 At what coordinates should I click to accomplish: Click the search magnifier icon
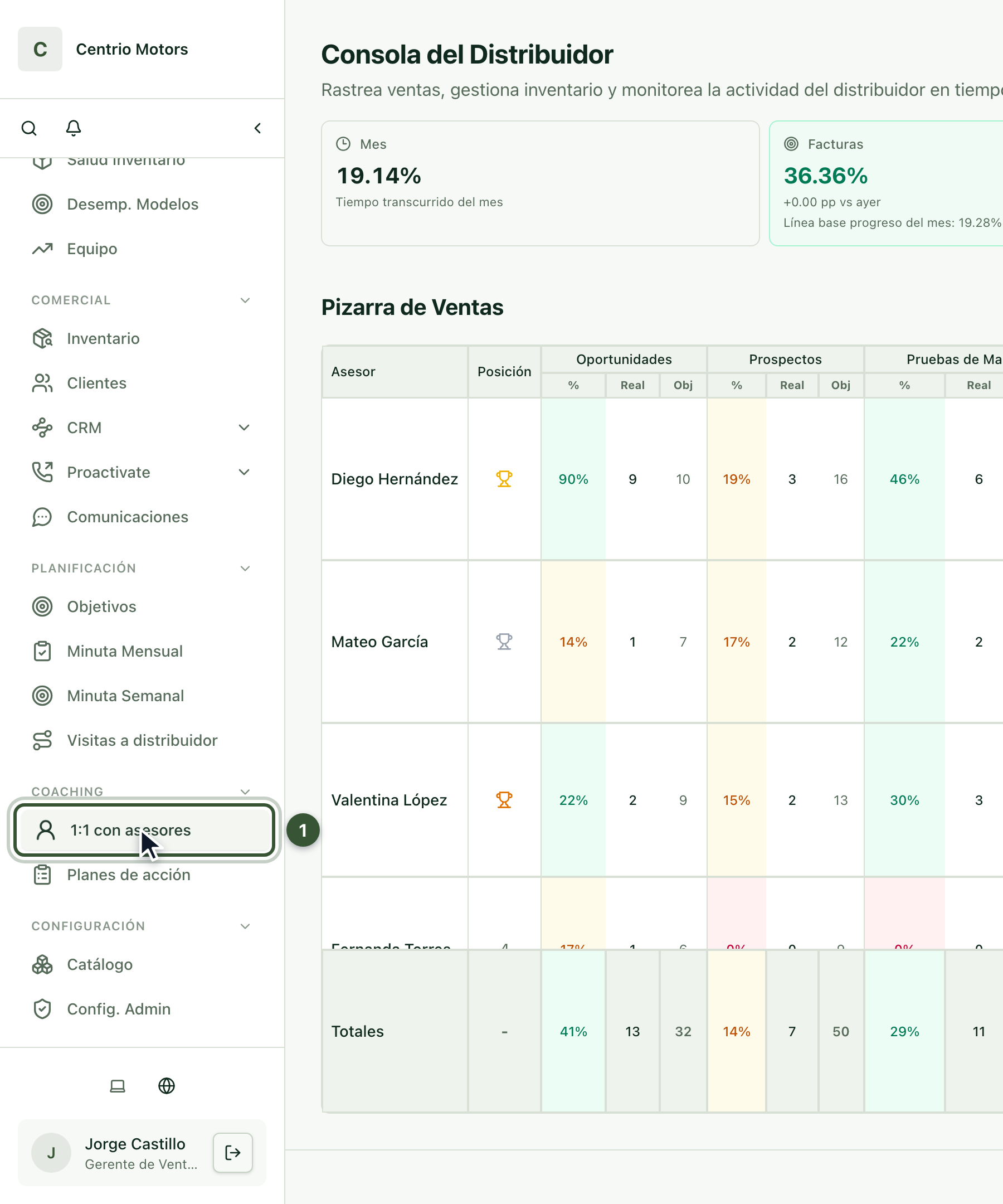coord(29,128)
